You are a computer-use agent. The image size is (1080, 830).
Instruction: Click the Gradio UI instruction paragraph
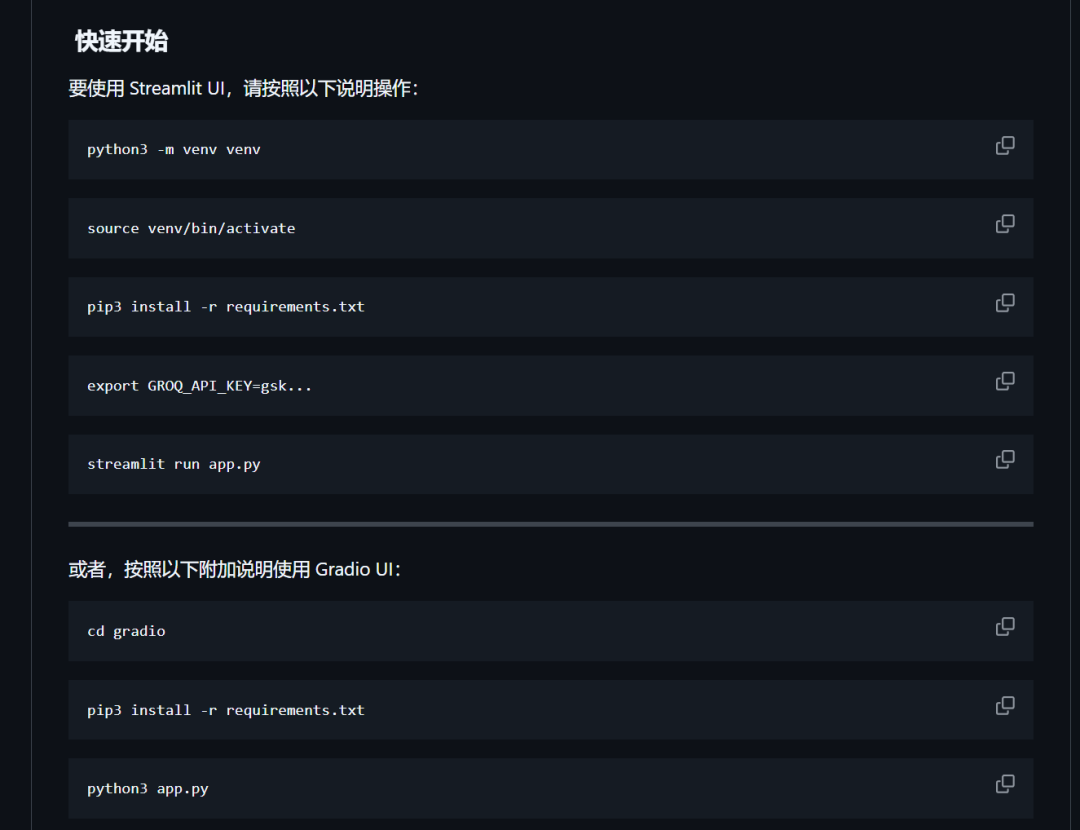pos(234,569)
